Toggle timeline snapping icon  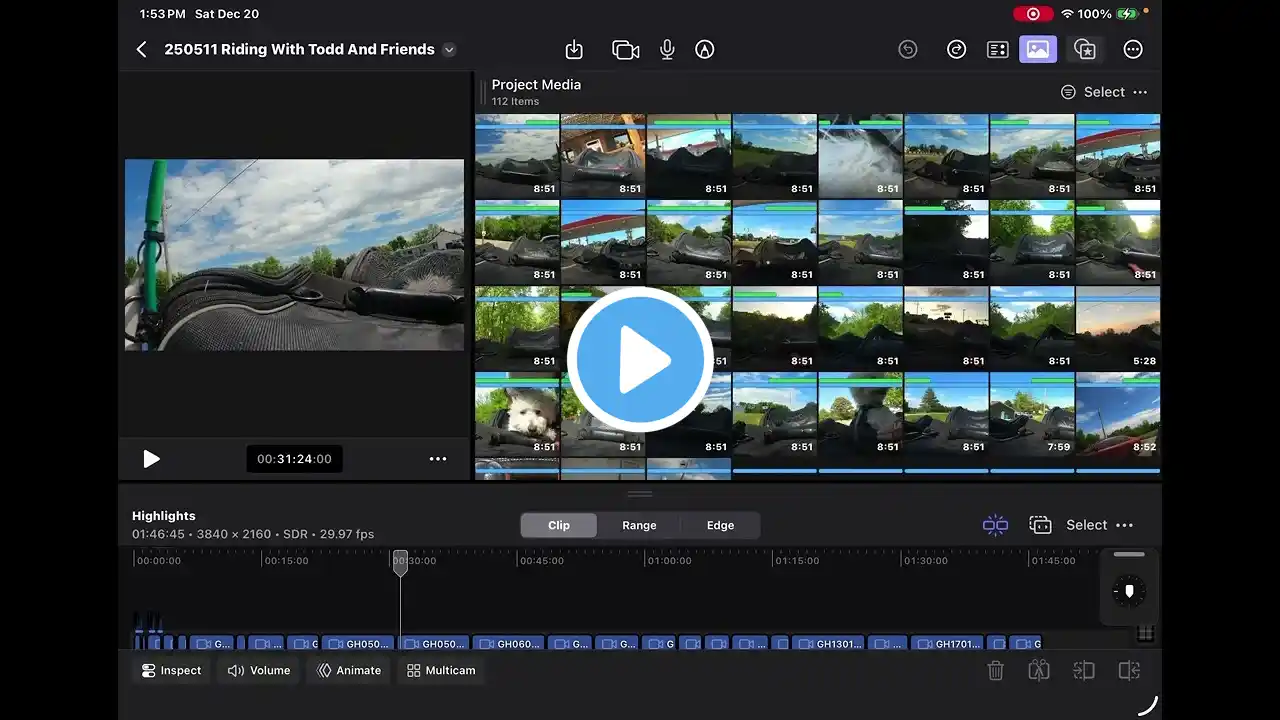point(995,525)
